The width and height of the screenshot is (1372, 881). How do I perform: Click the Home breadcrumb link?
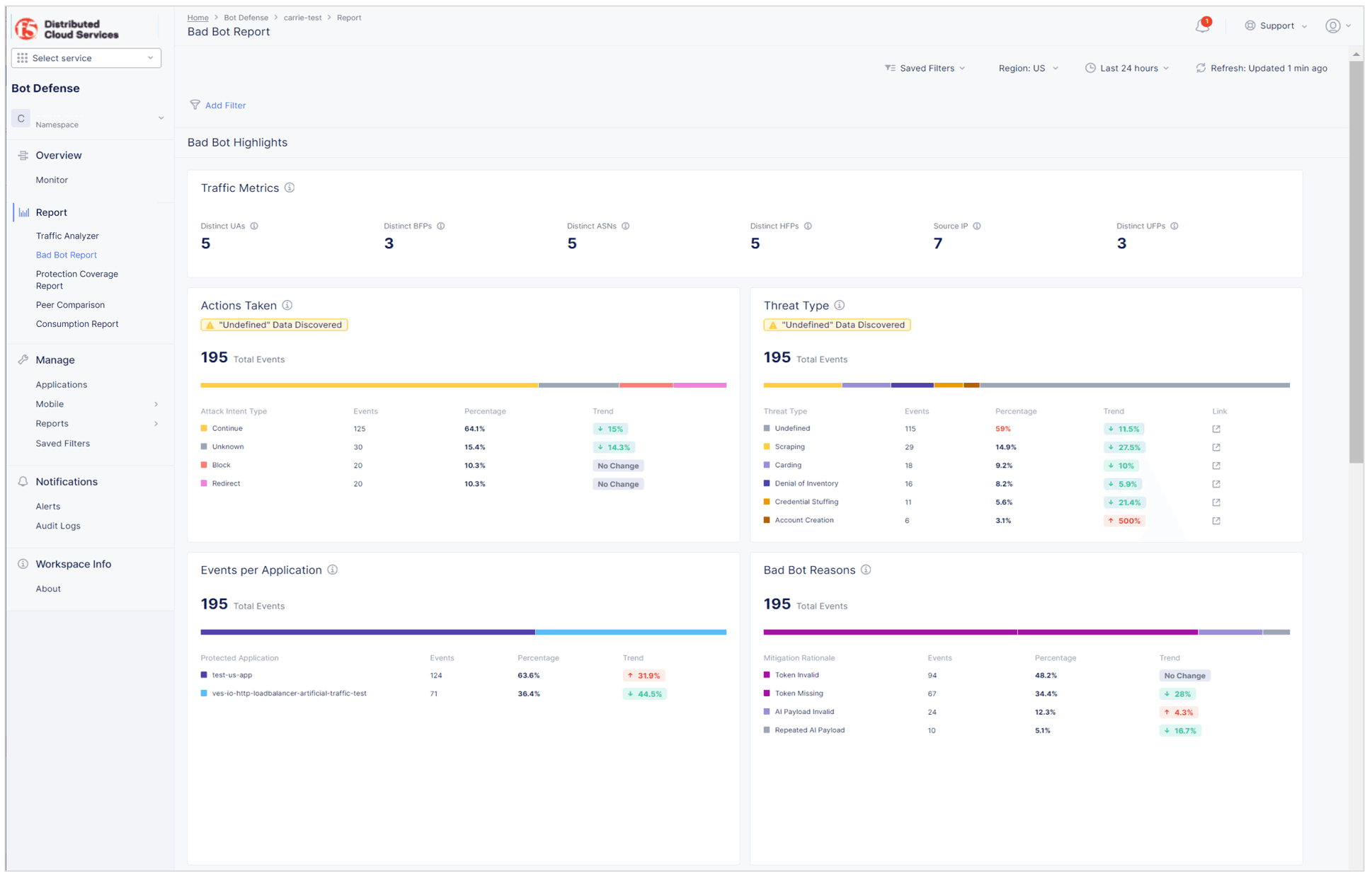[x=198, y=18]
